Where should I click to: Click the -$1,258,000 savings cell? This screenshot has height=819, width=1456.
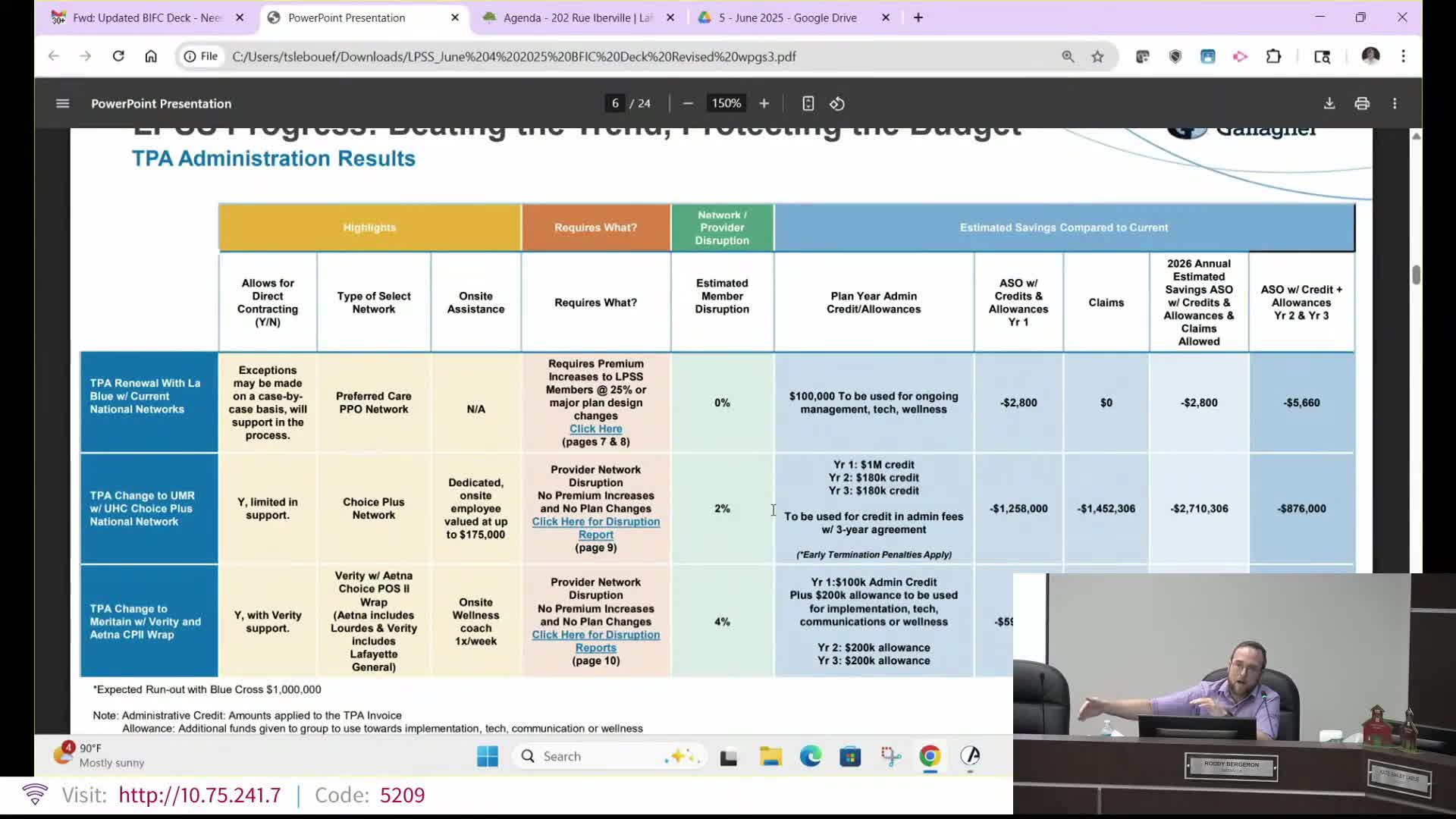click(x=1018, y=509)
